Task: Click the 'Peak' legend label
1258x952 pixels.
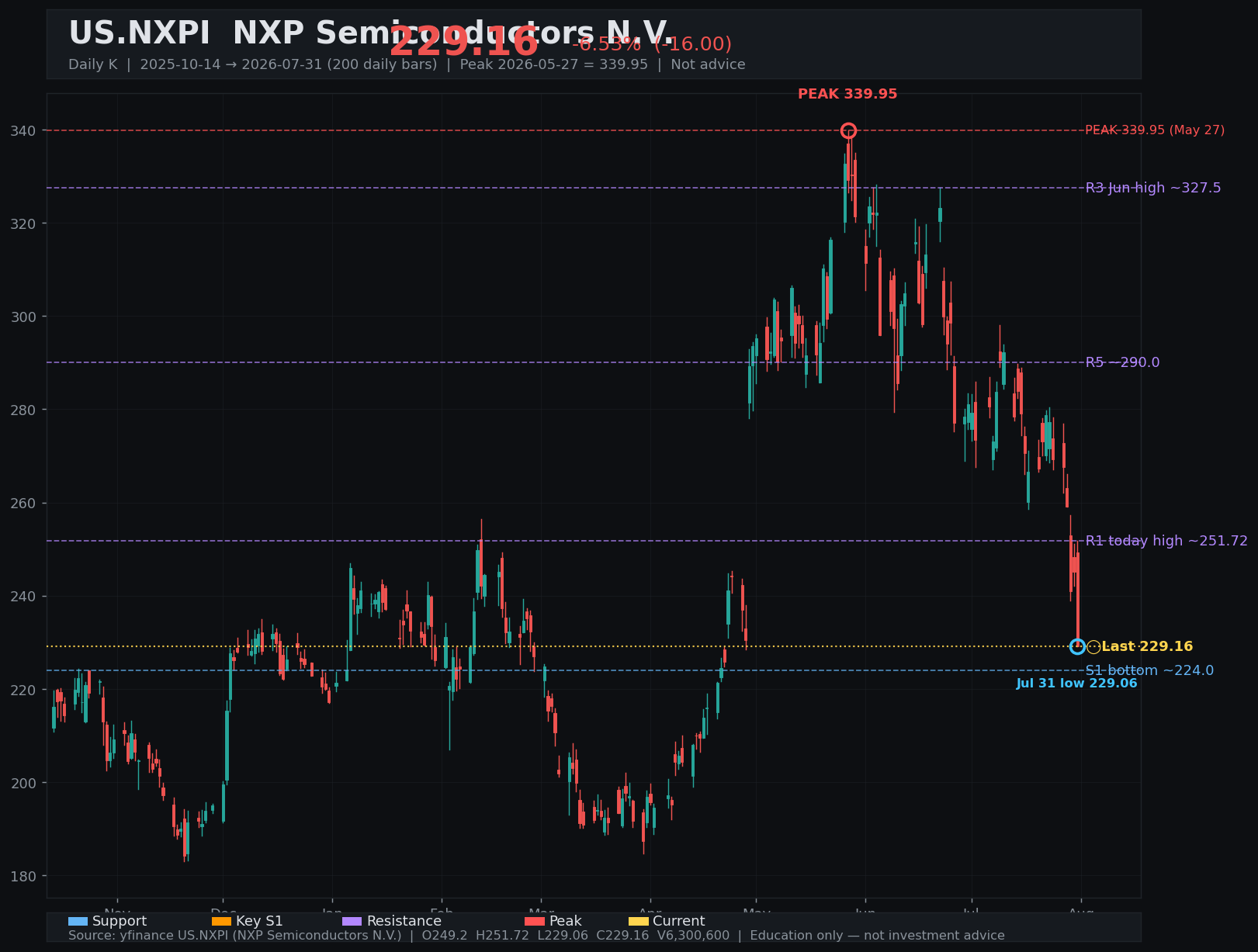Action: pos(565,921)
